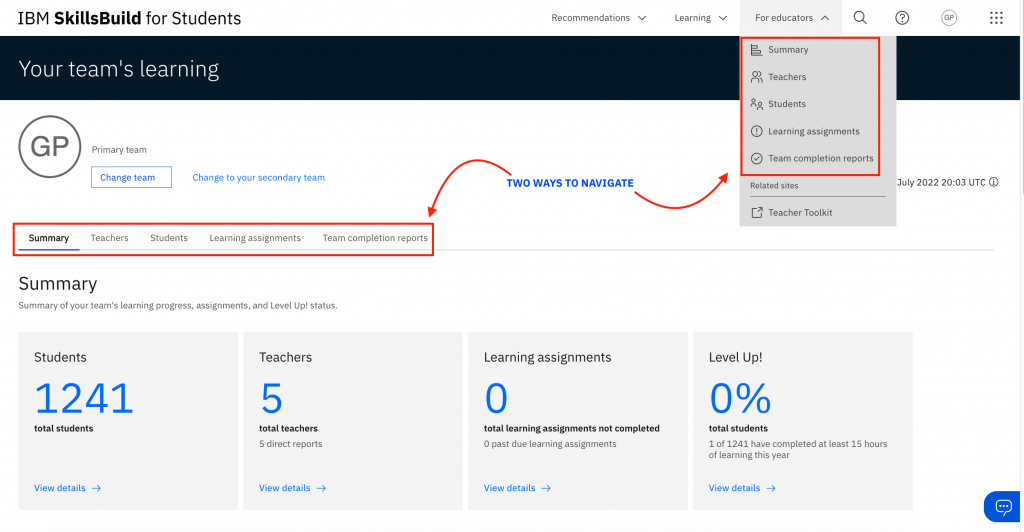Switch to the Students tab
The width and height of the screenshot is (1024, 532).
169,238
